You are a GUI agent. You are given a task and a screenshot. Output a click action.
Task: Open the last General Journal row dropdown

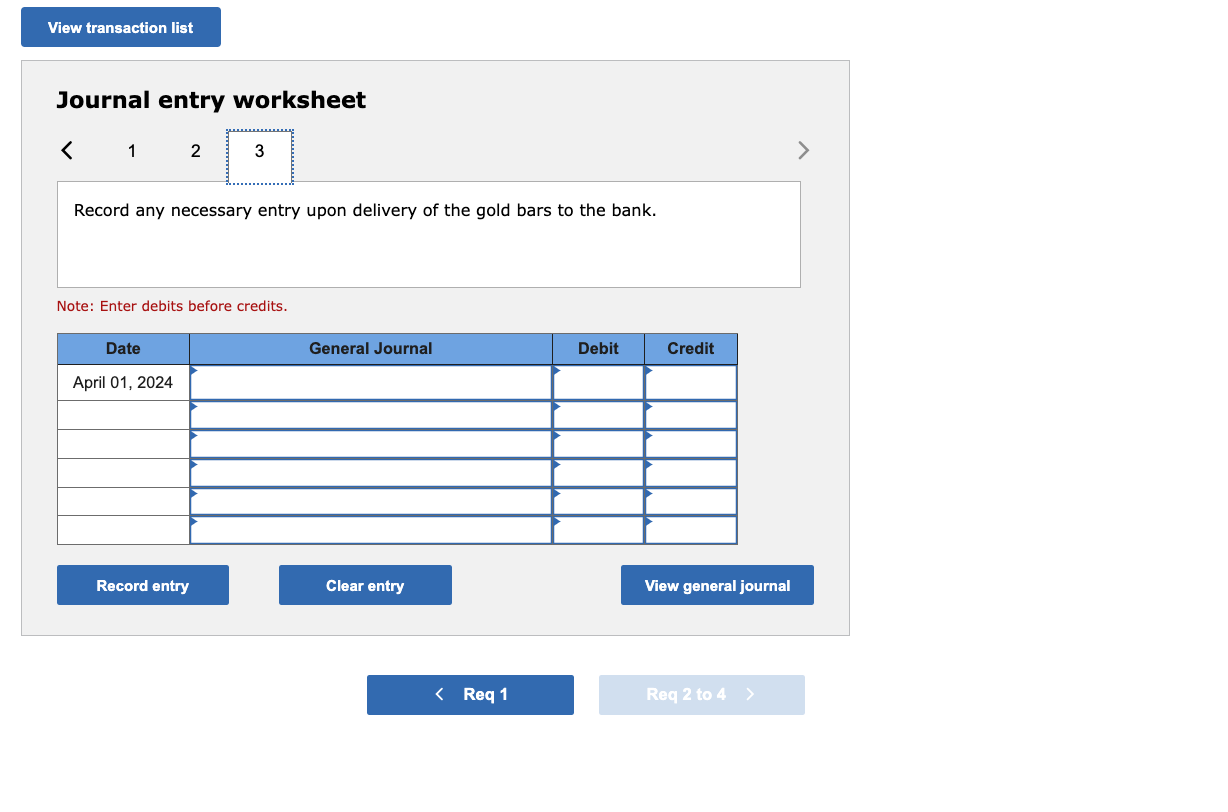[x=370, y=529]
